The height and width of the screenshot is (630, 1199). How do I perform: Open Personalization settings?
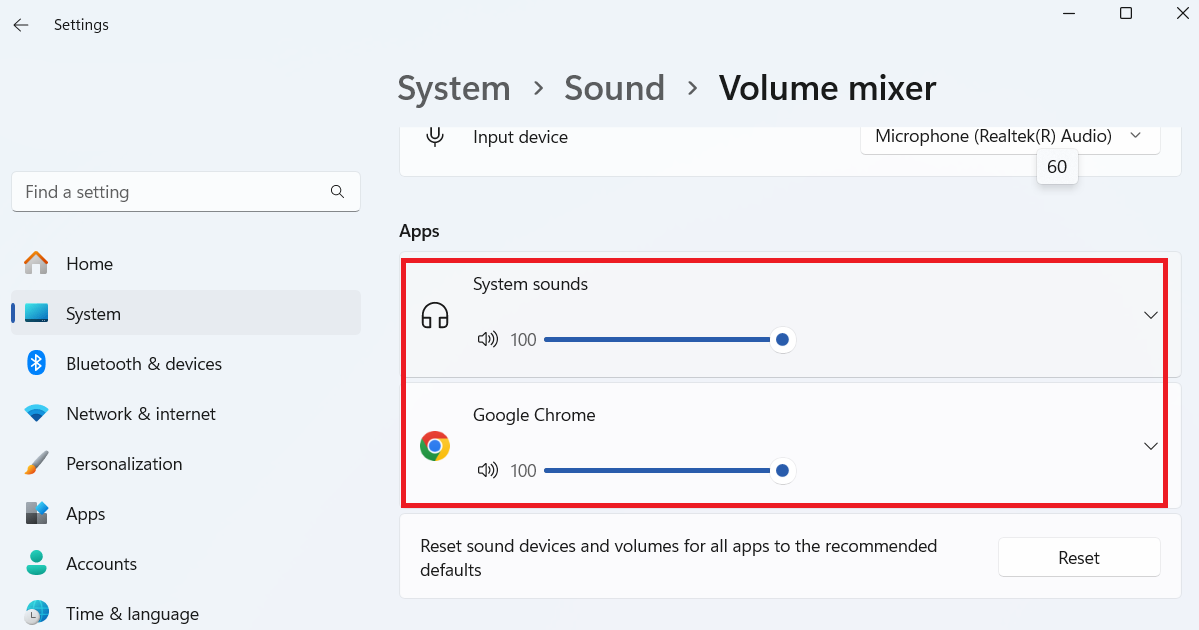[x=186, y=463]
